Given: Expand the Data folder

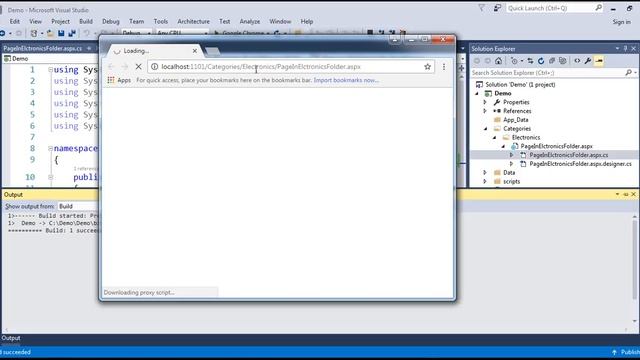Looking at the screenshot, I should coord(485,173).
